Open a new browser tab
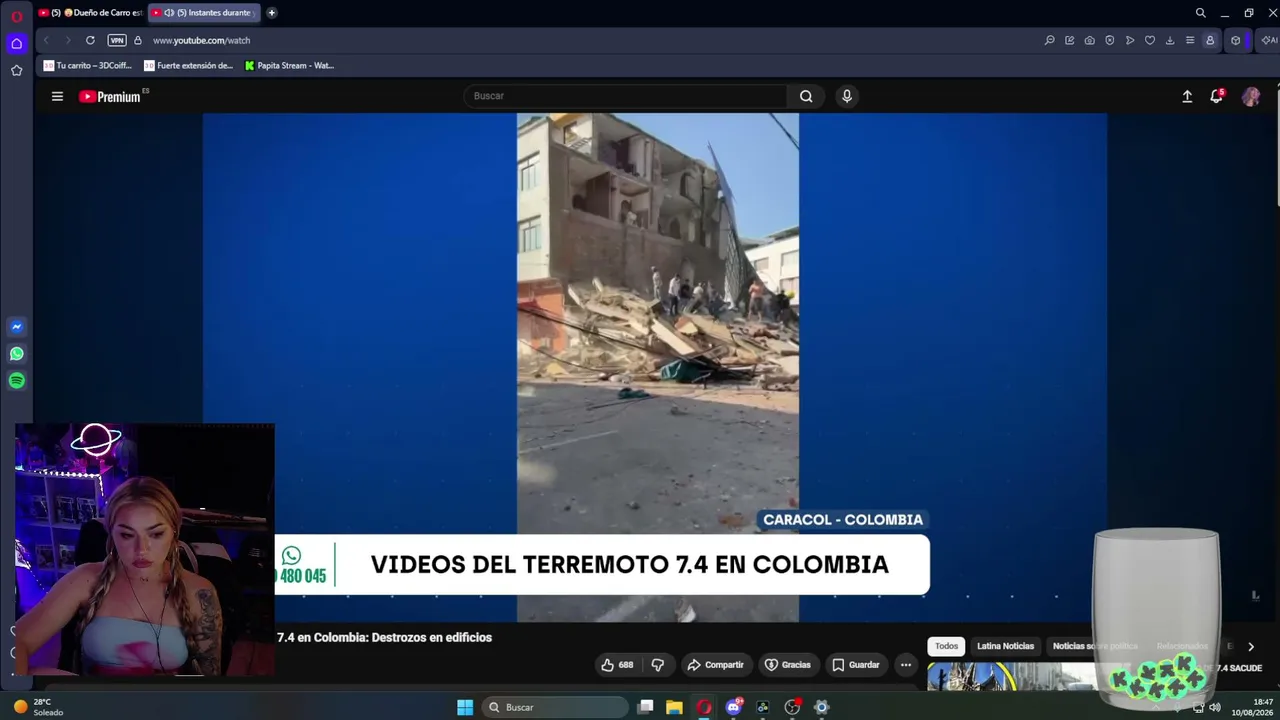1280x720 pixels. point(271,13)
